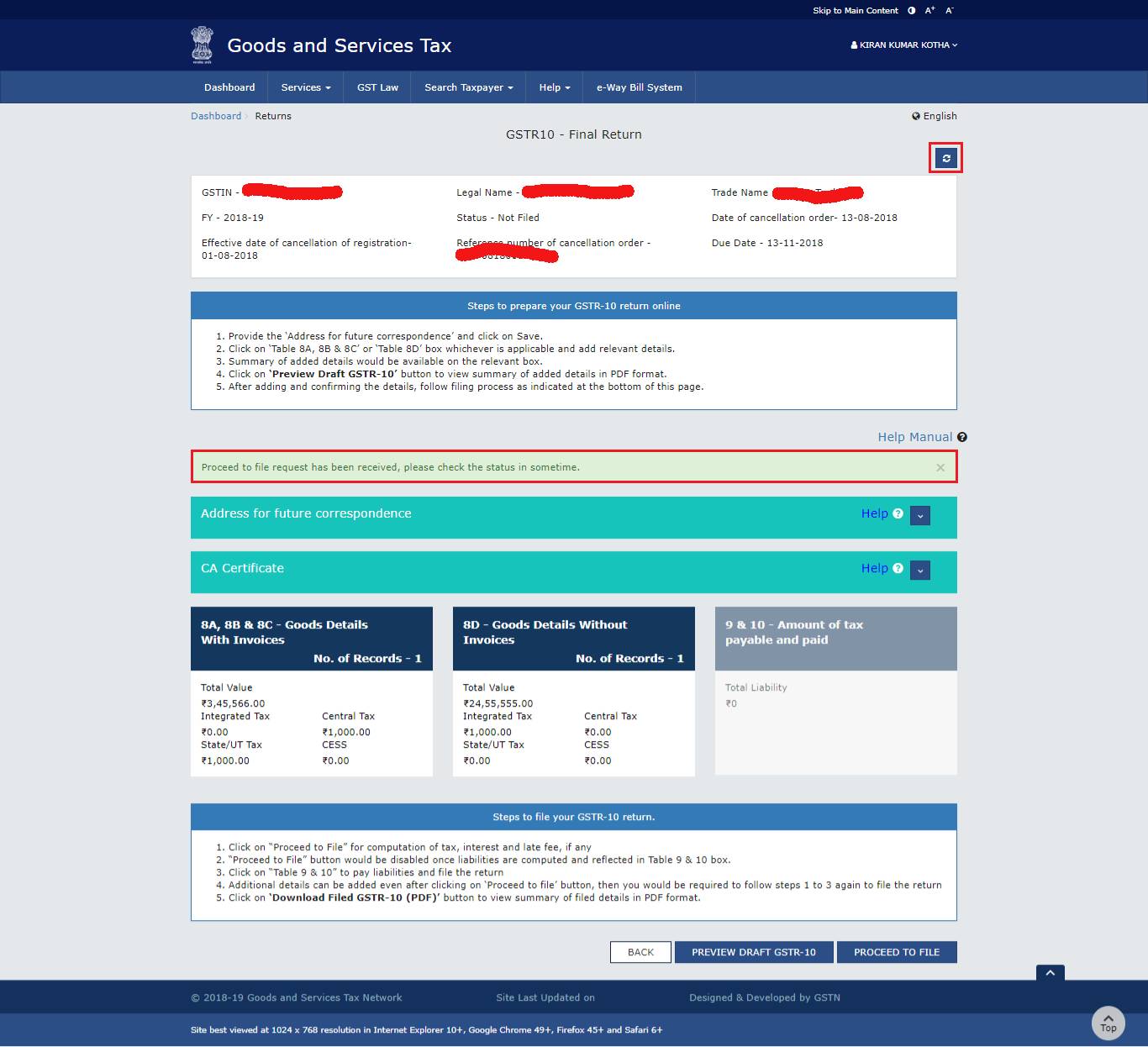Click the question-mark icon next to Help Manual
The image size is (1148, 1047).
961,437
